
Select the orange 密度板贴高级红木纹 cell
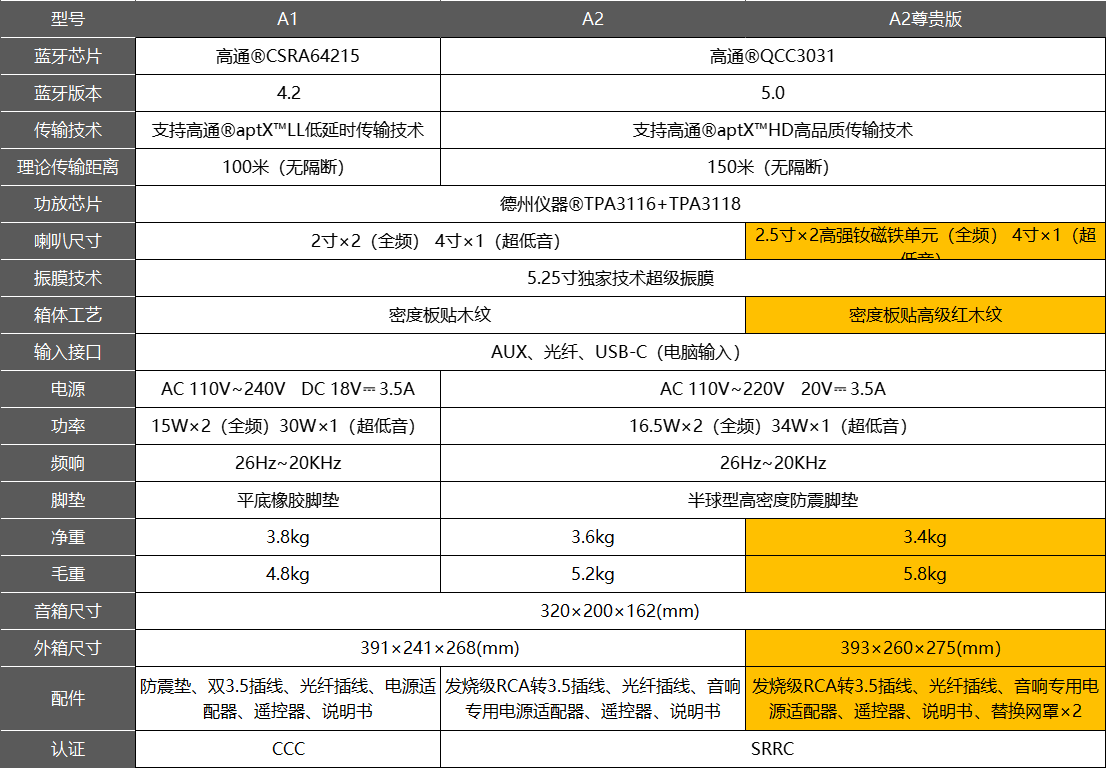926,315
